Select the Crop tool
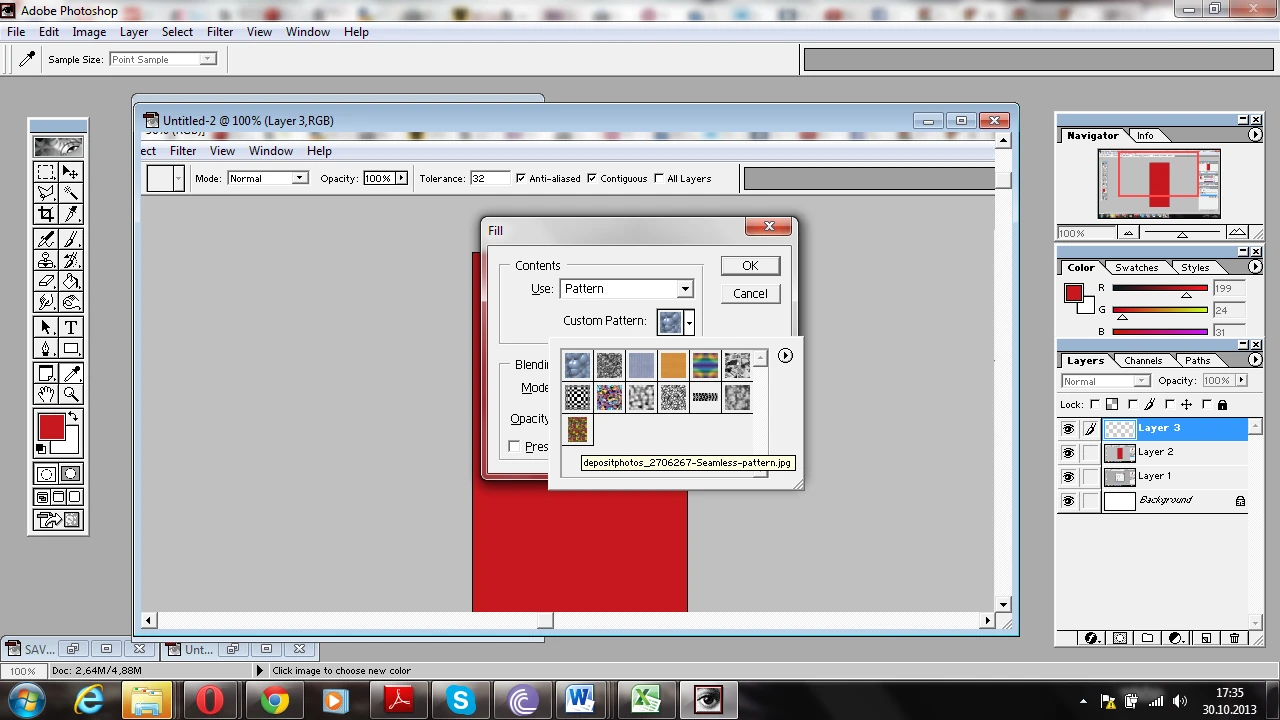Viewport: 1280px width, 720px height. point(46,214)
